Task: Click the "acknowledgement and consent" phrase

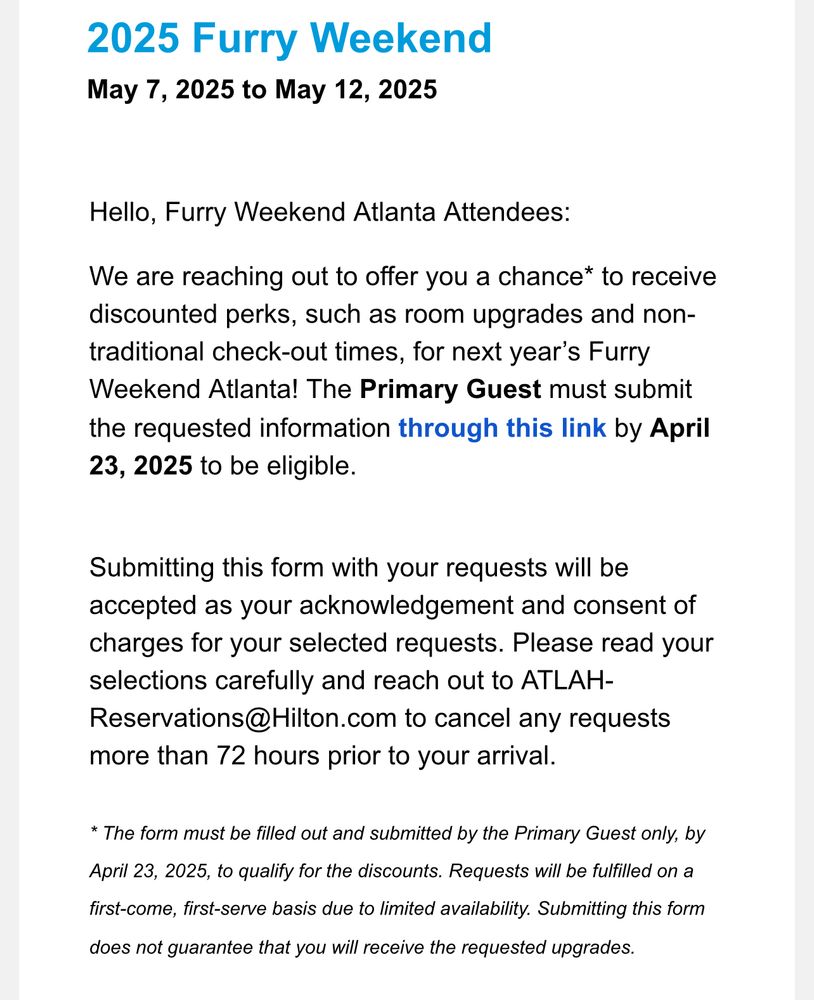Action: tap(489, 605)
